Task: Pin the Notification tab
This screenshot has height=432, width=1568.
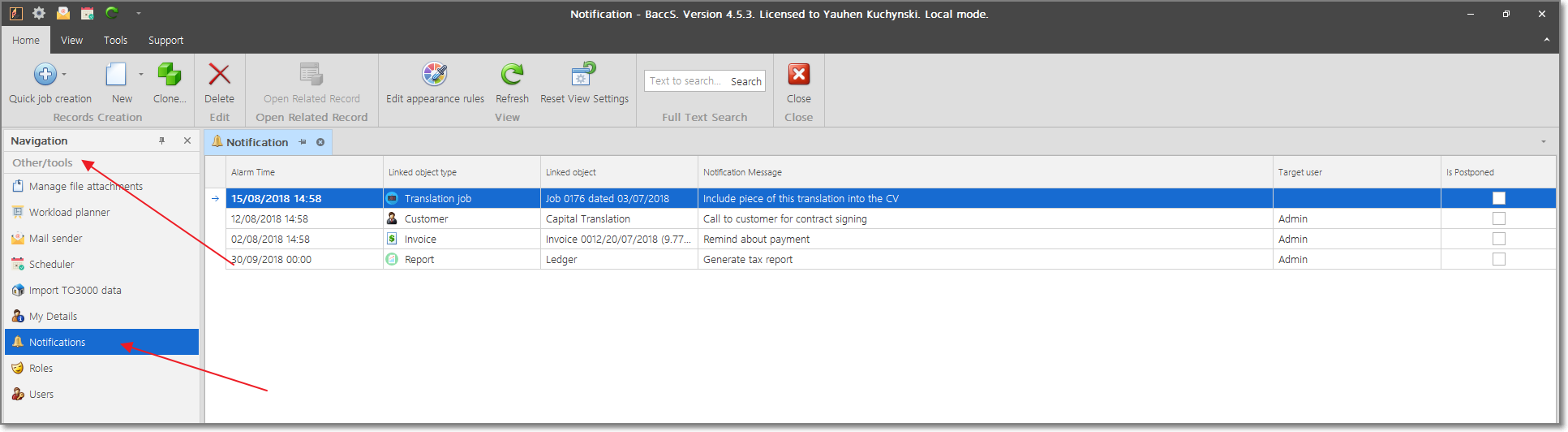Action: (303, 142)
